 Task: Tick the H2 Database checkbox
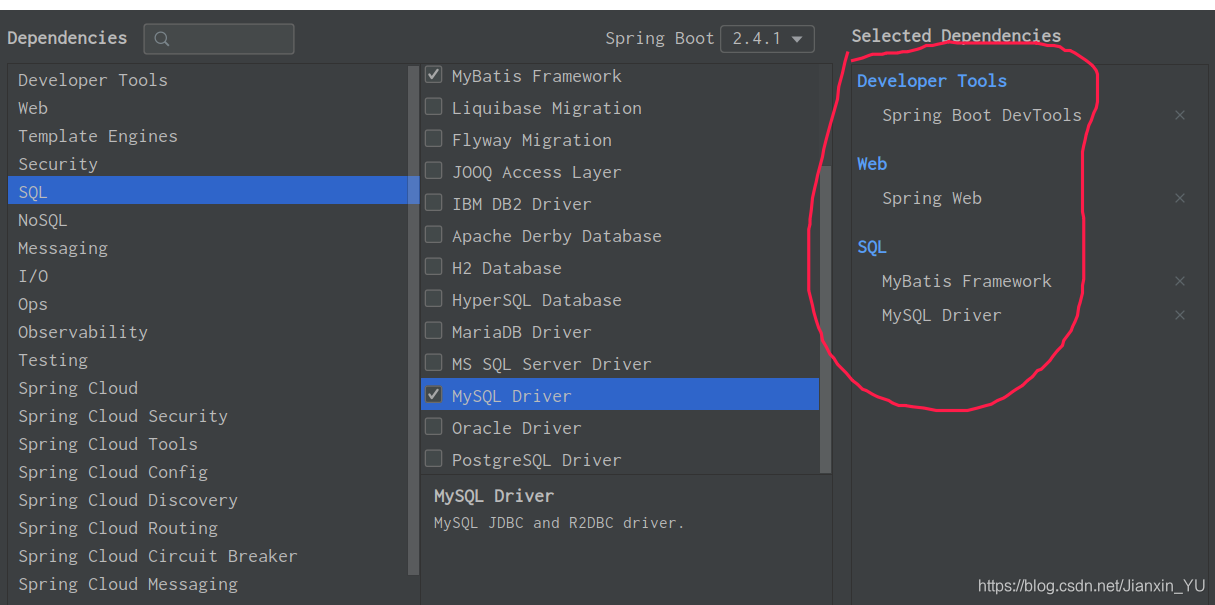point(434,266)
